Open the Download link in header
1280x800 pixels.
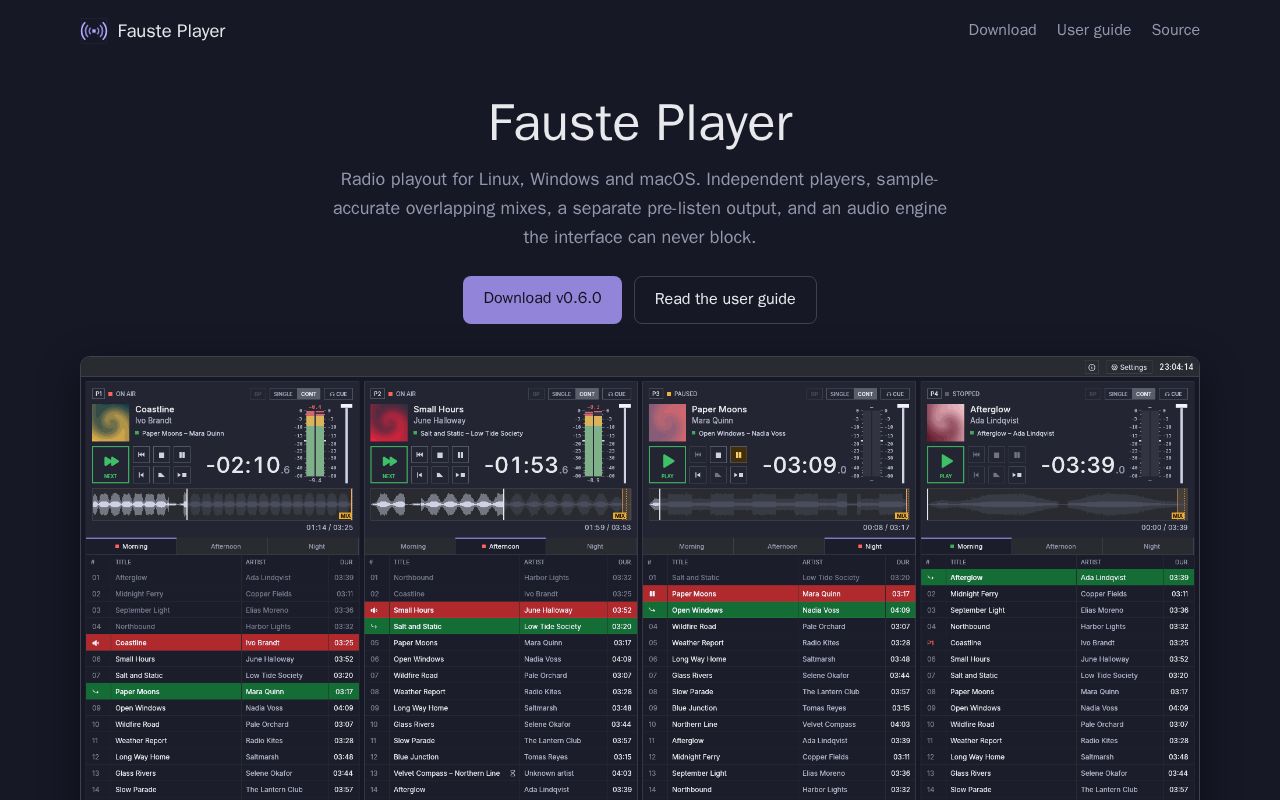tap(1002, 30)
